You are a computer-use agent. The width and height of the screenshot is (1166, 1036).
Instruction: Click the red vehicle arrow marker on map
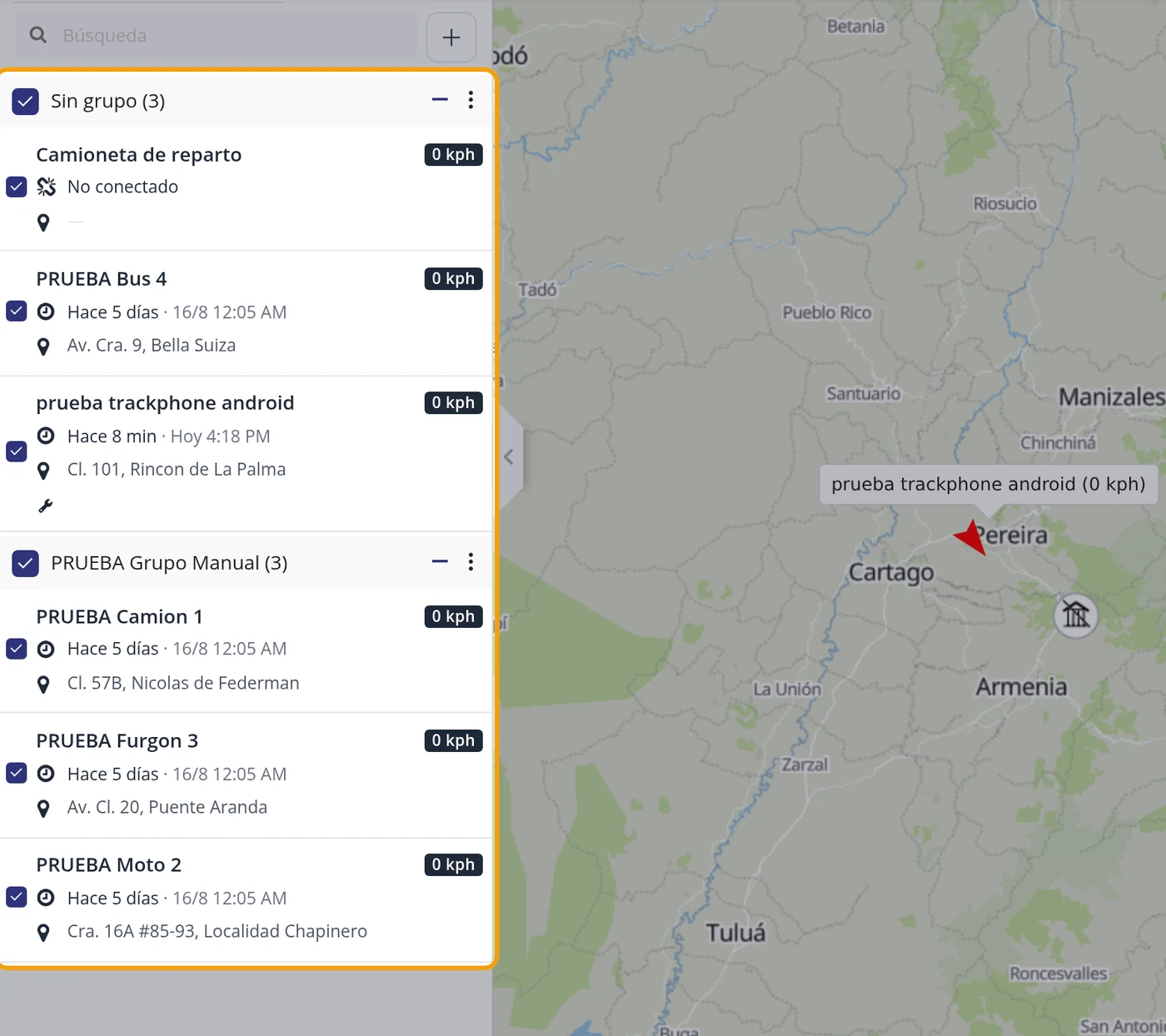971,537
